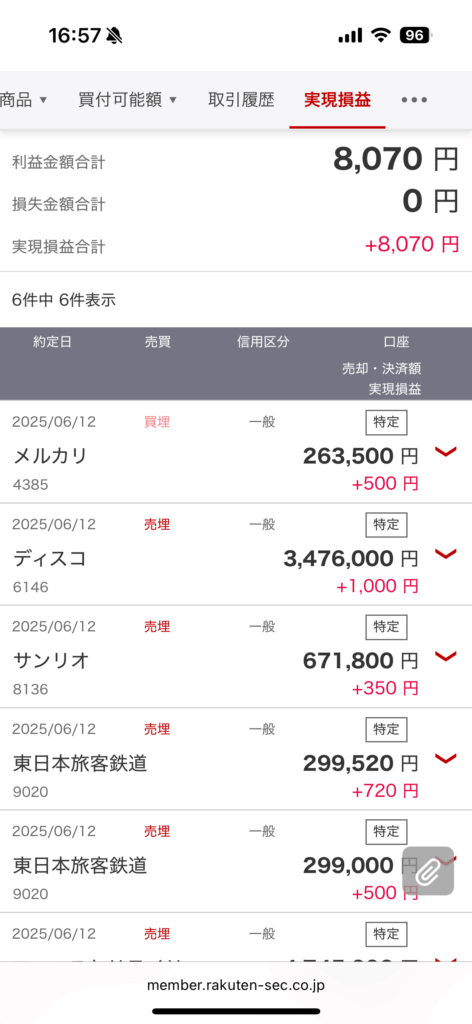The width and height of the screenshot is (472, 1024).
Task: Tap the member.rakuten-sec.co.jp address bar
Action: click(236, 984)
